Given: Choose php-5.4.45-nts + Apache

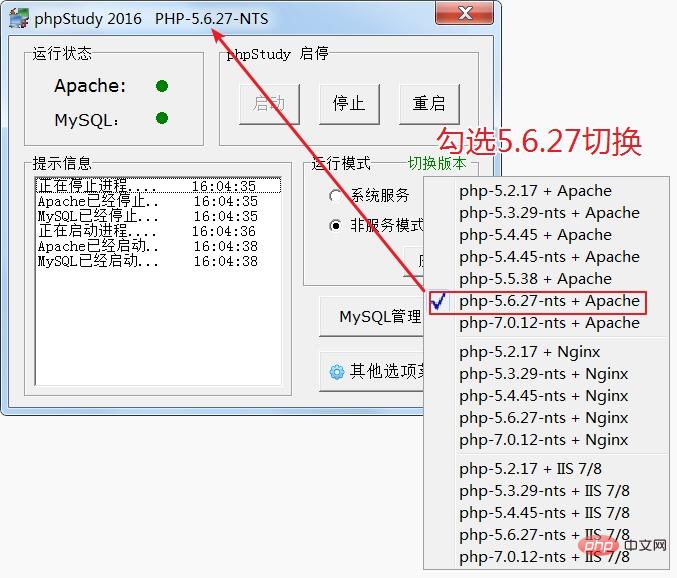Looking at the screenshot, I should [549, 257].
